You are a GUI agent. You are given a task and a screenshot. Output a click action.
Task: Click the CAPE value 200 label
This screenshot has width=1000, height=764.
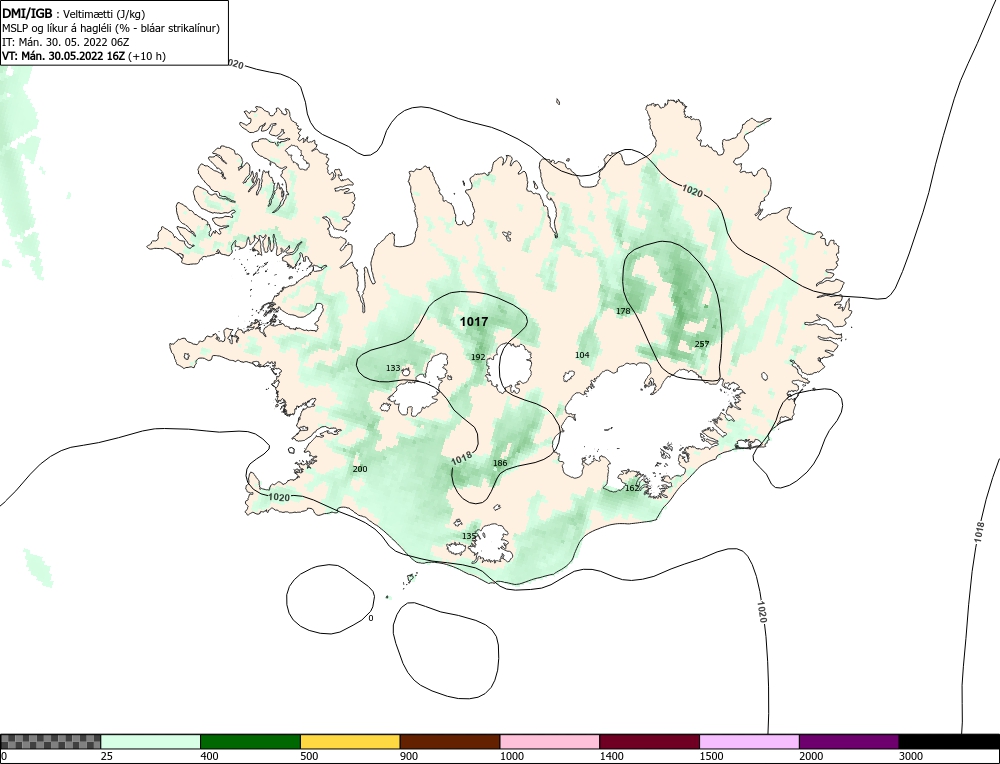[360, 469]
